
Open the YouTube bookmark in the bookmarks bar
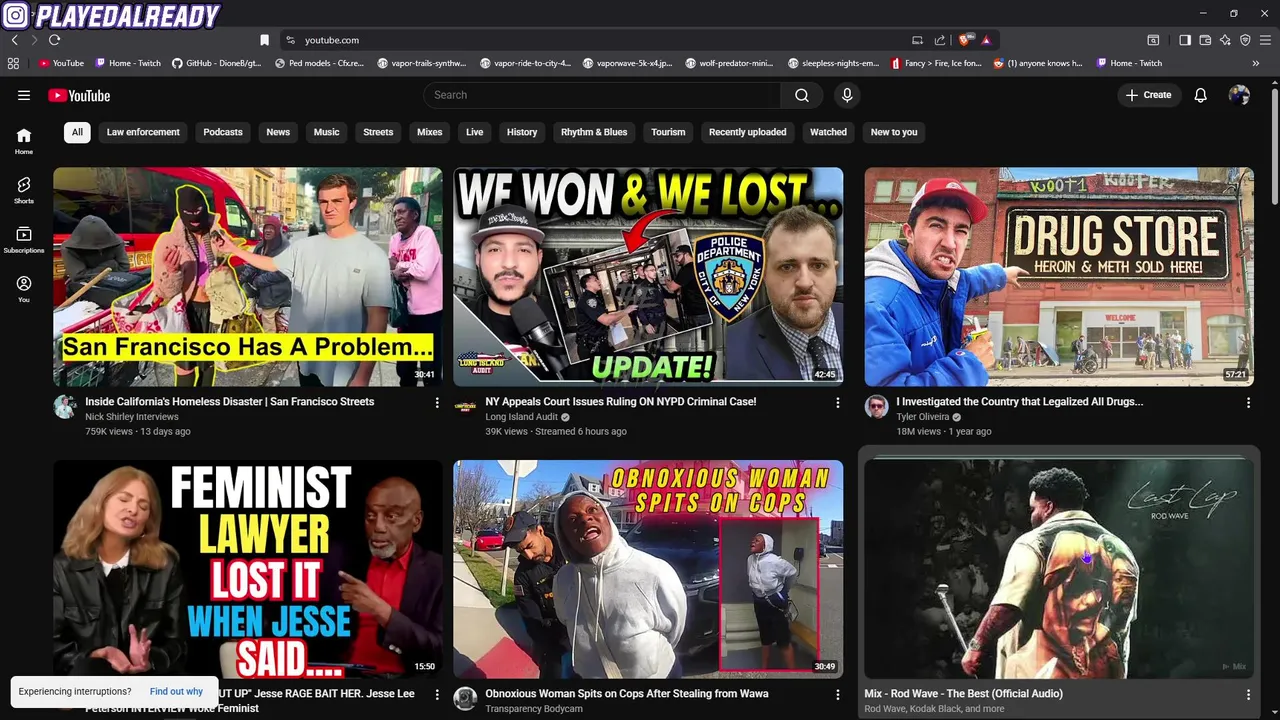pos(61,63)
